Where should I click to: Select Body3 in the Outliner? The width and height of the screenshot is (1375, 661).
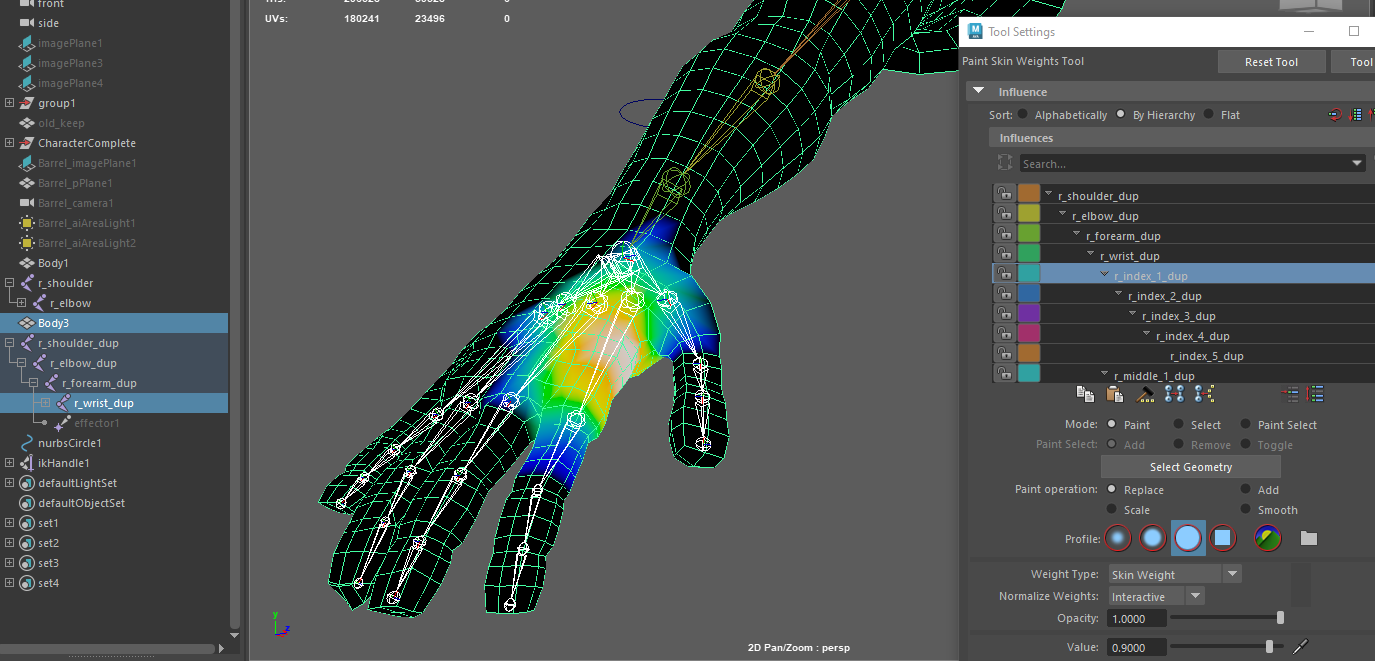coord(114,323)
